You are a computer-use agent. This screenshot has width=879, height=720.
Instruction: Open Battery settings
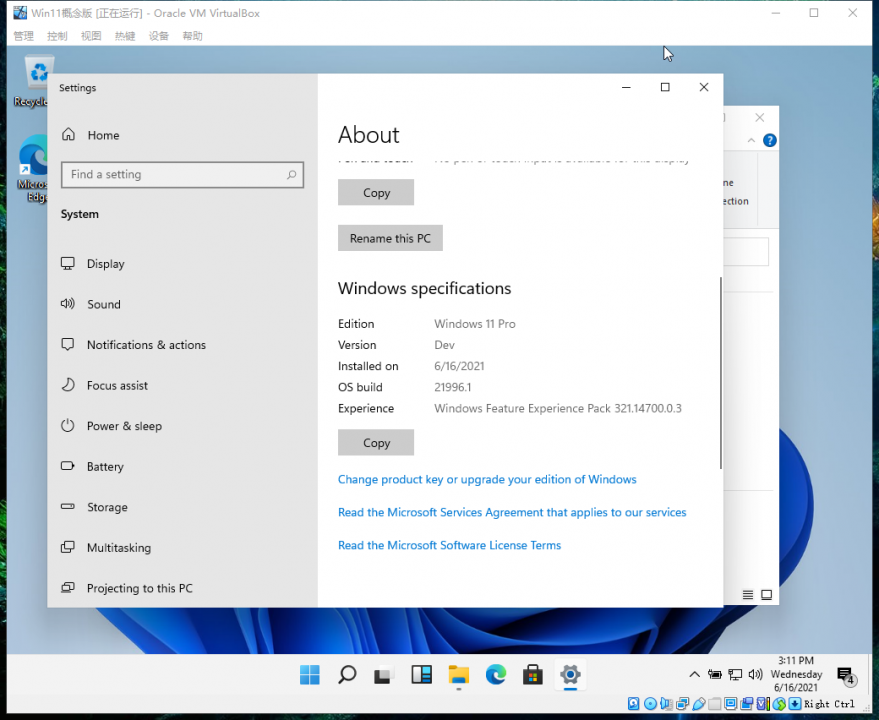pos(92,467)
